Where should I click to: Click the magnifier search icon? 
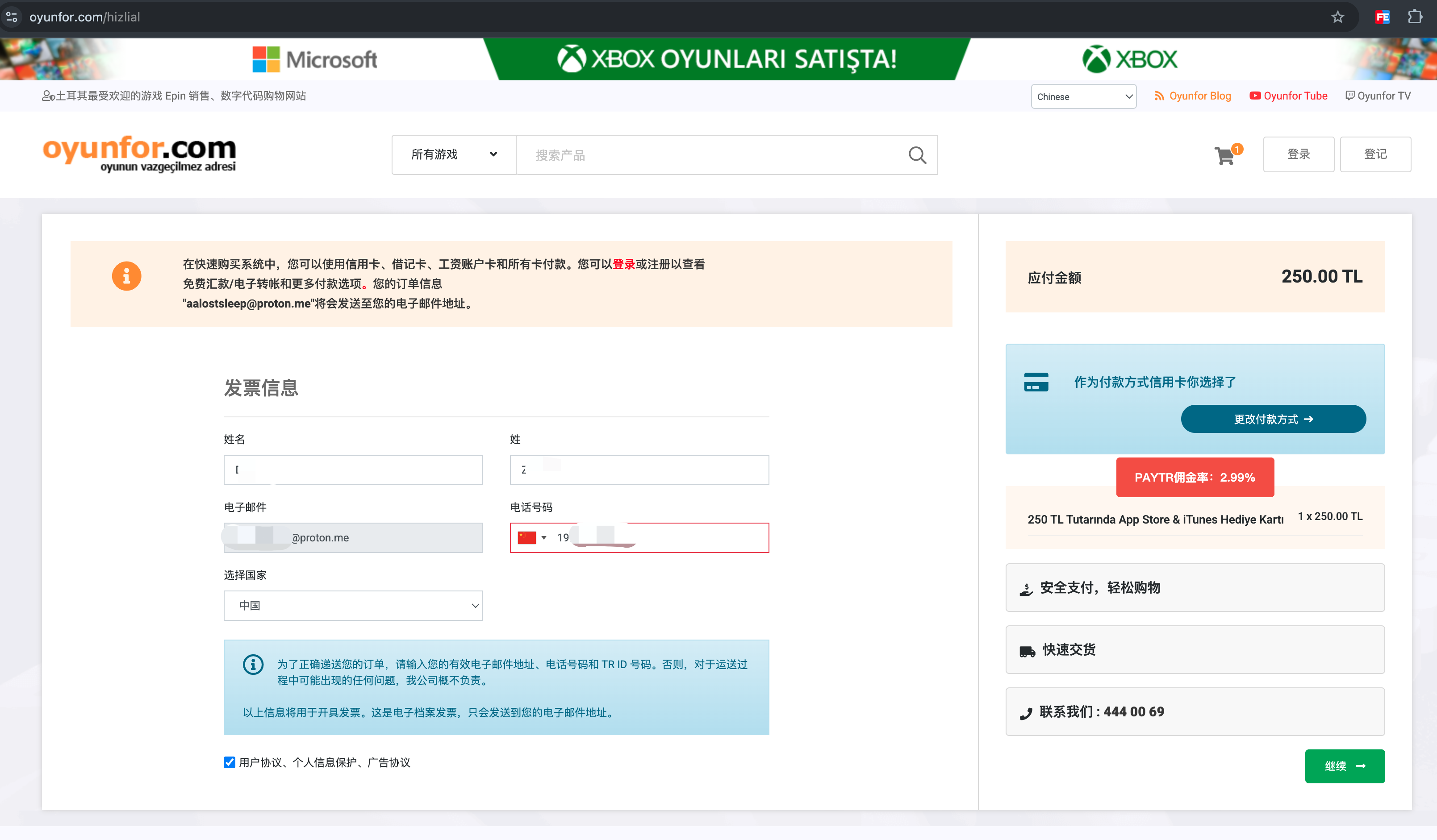click(917, 155)
